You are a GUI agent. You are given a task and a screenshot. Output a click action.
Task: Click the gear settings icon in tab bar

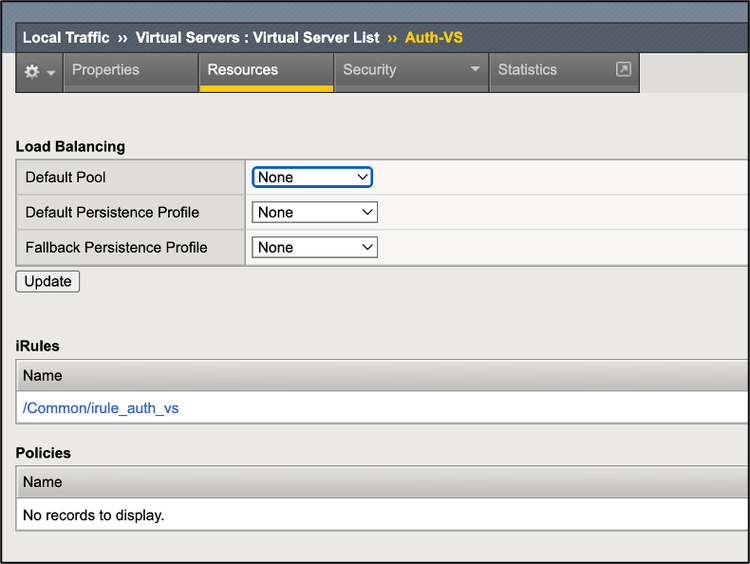[32, 72]
